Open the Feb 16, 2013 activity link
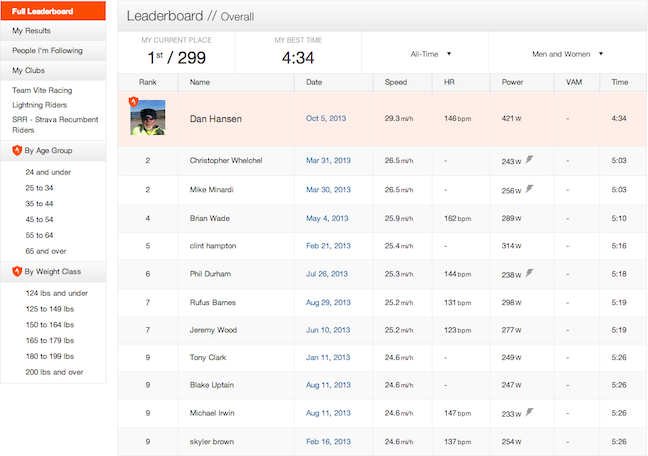Viewport: 648px width, 456px height. (328, 442)
